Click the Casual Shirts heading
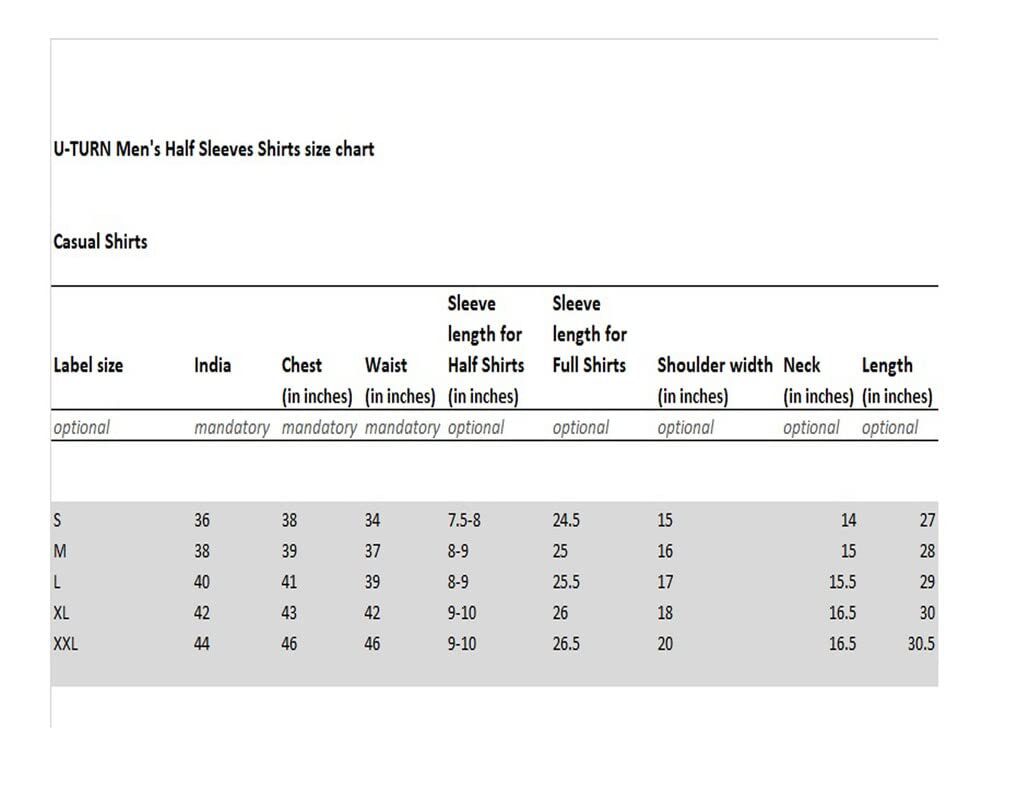 (x=100, y=242)
